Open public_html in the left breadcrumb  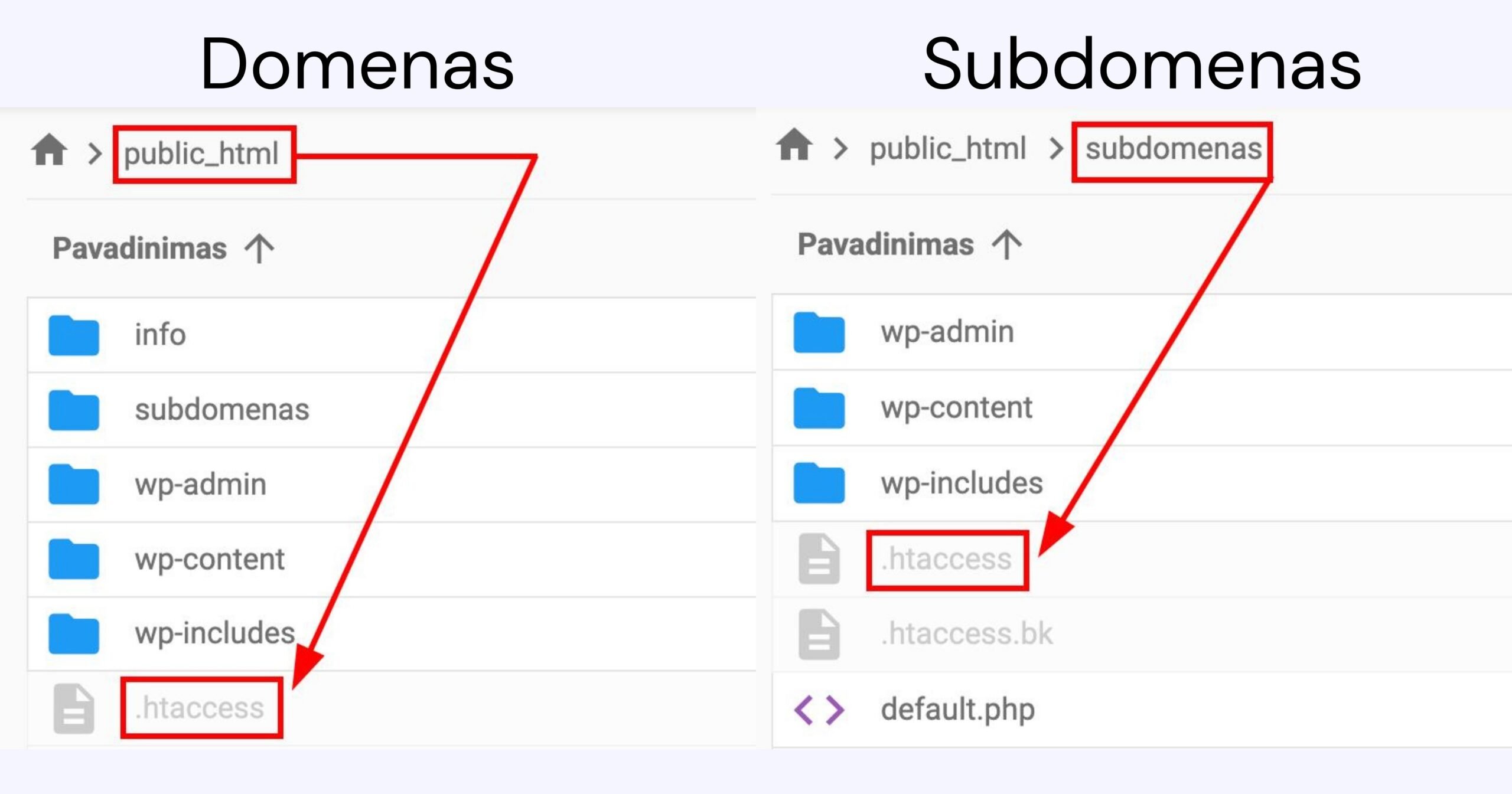coord(201,154)
